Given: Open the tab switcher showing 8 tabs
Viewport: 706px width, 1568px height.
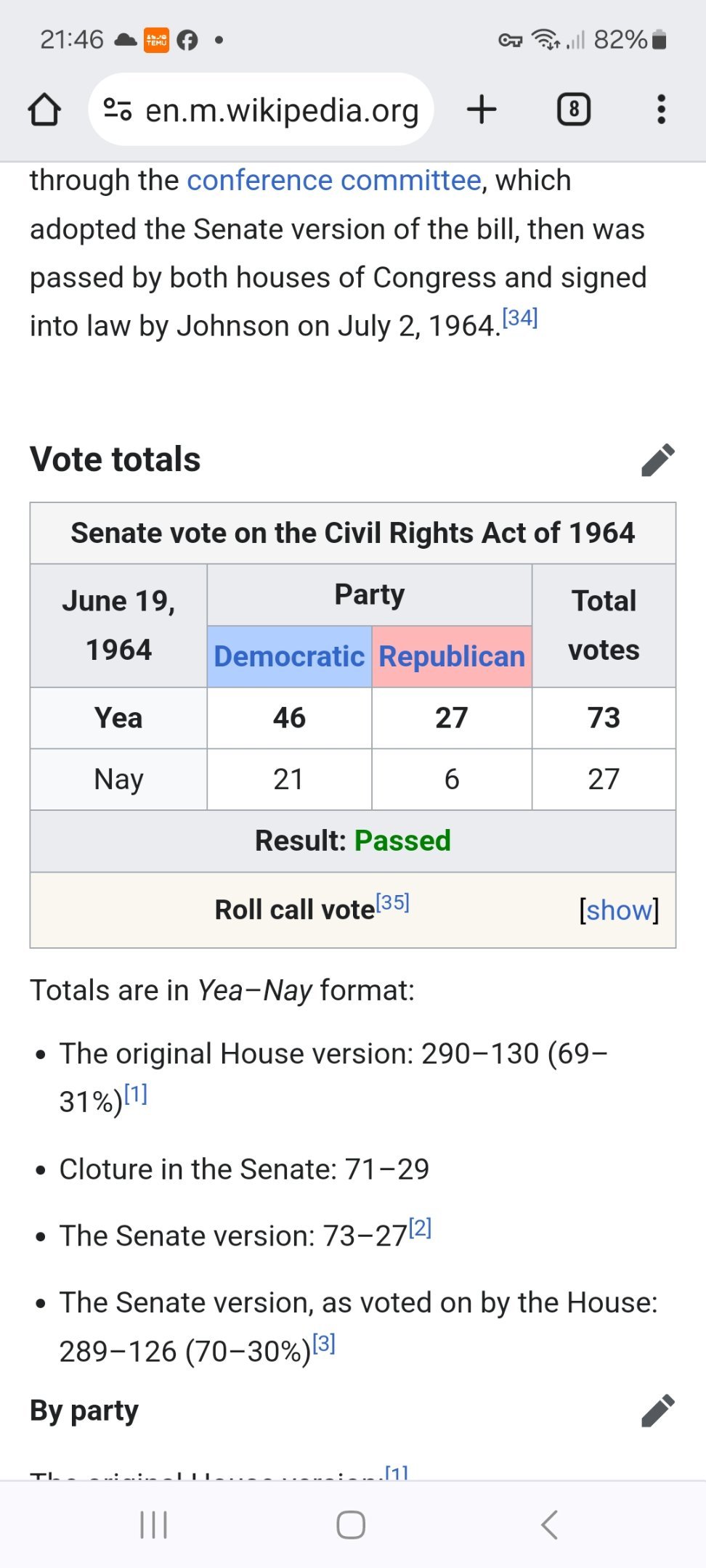Looking at the screenshot, I should click(x=574, y=110).
